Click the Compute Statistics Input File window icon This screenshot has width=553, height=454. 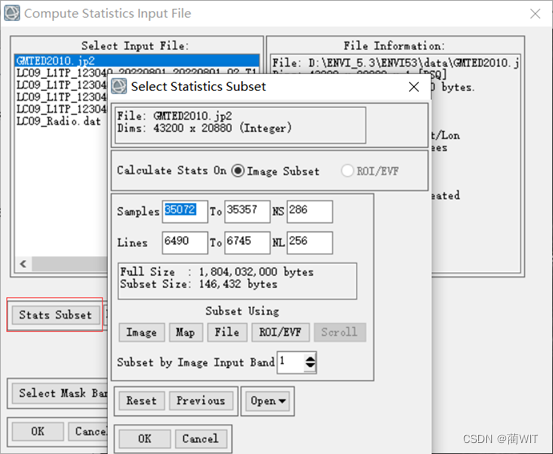[12, 13]
